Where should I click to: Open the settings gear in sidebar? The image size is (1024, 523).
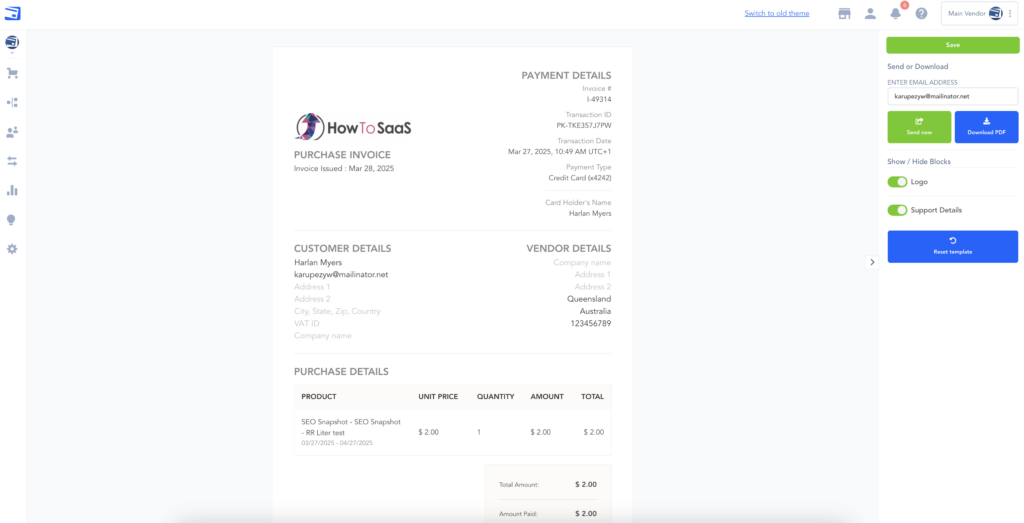point(12,248)
